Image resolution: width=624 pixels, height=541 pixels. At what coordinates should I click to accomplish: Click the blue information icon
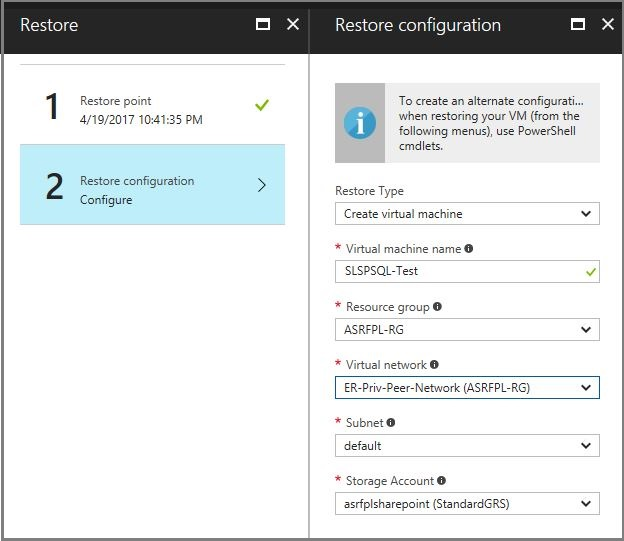tap(359, 122)
